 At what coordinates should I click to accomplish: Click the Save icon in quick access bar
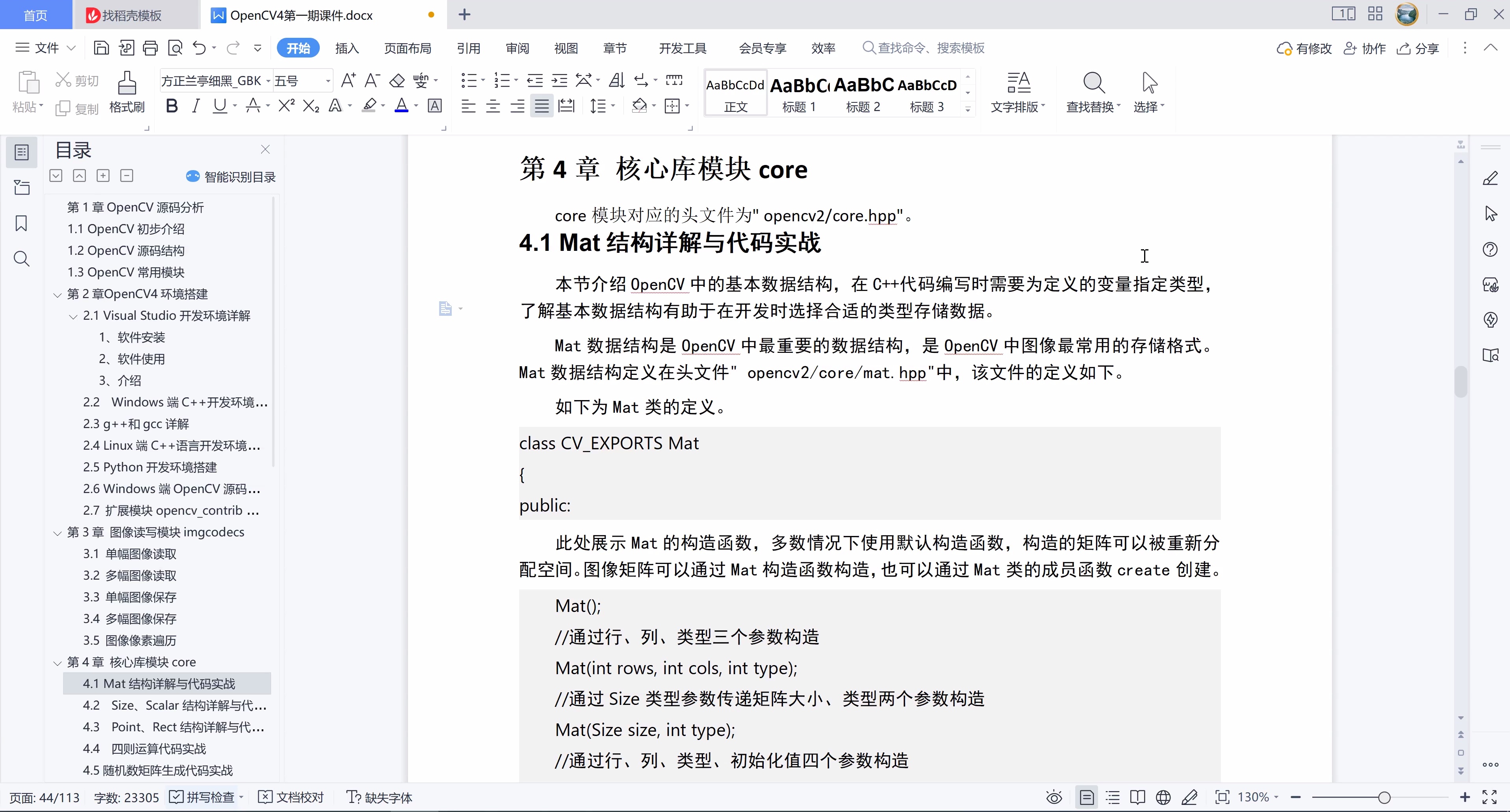[101, 48]
